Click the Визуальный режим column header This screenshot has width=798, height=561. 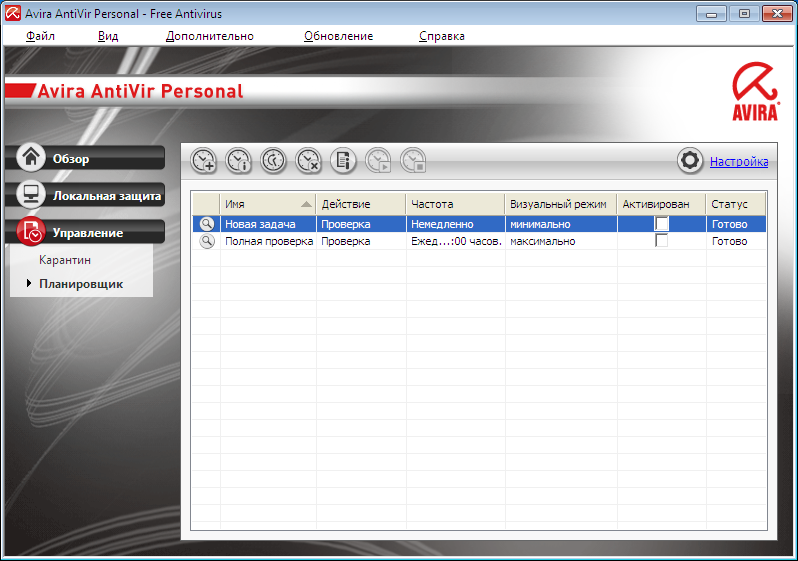tap(561, 204)
